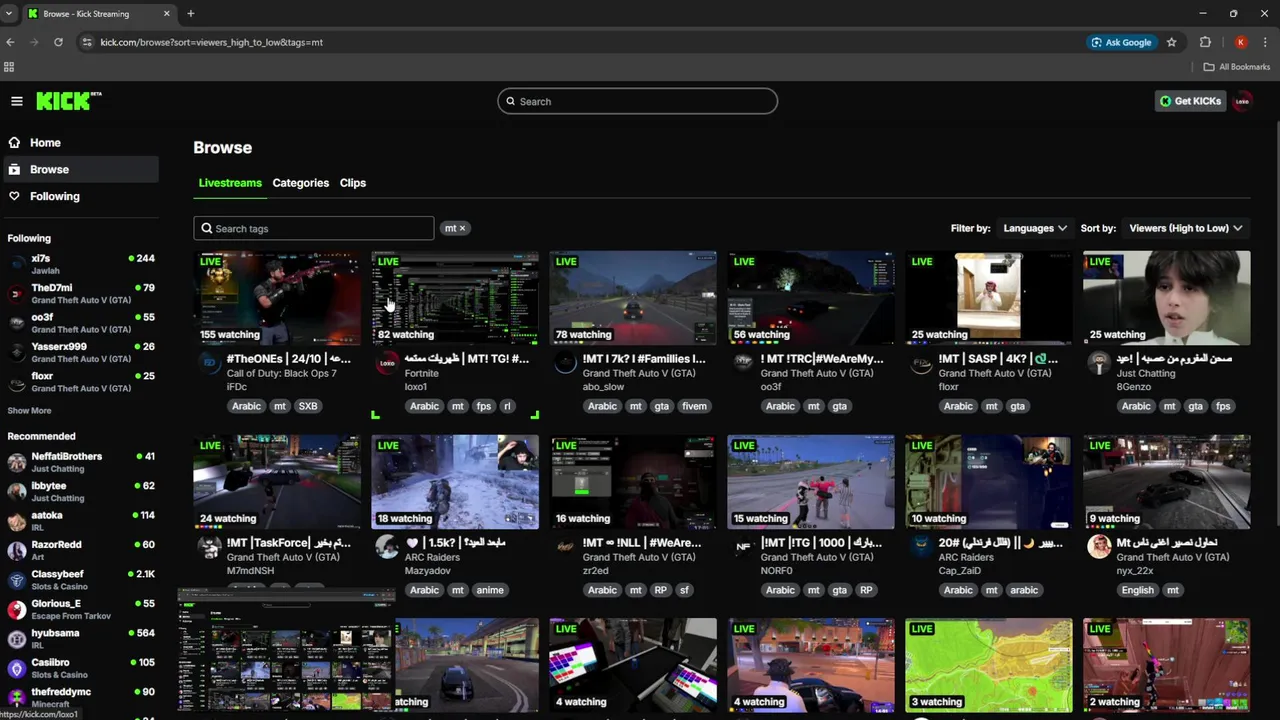1280x720 pixels.
Task: Open NeffatiBrothers recommended channel
Action: click(80, 462)
